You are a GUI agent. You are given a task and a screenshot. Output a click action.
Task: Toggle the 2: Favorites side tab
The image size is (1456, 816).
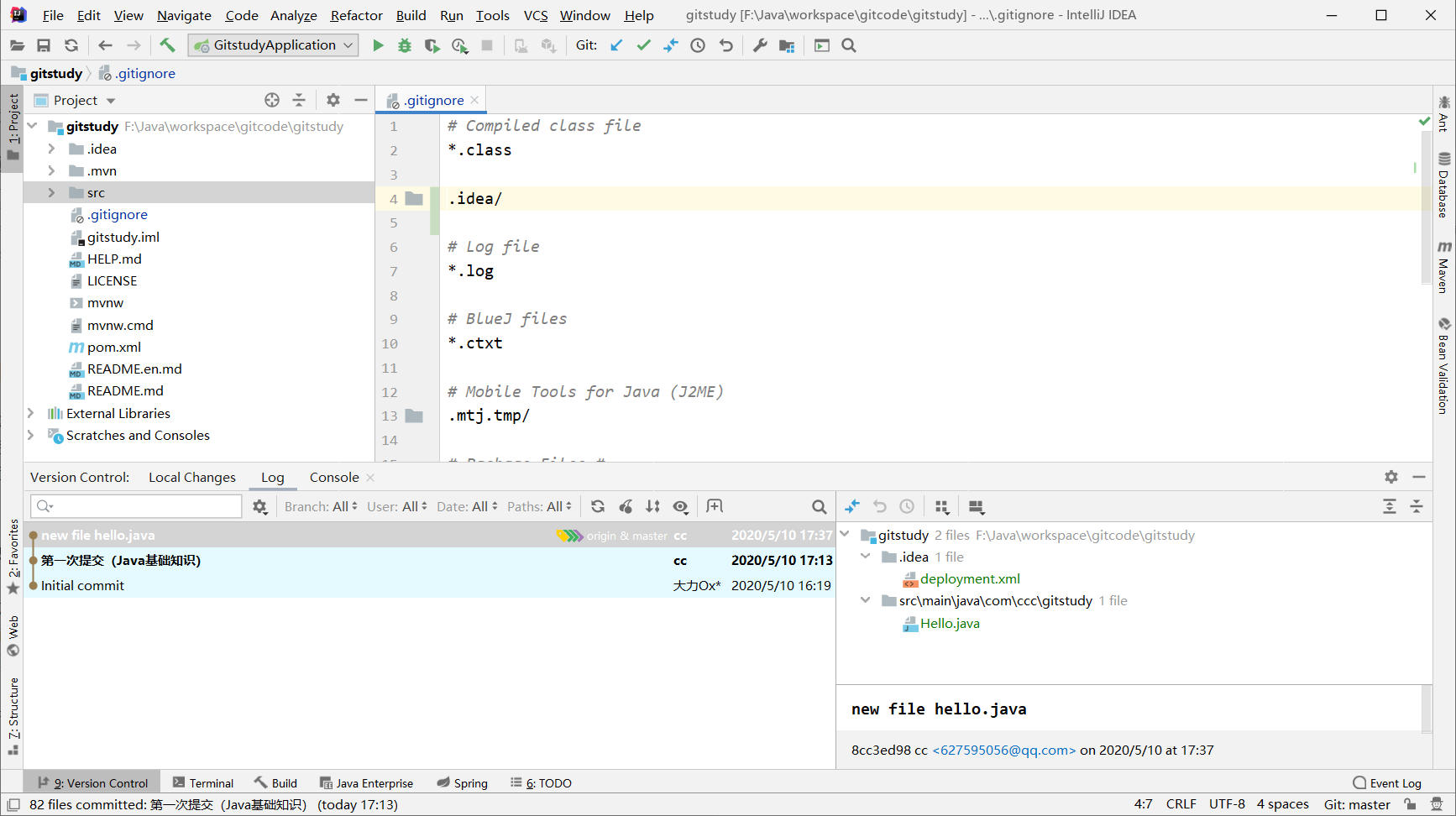click(13, 557)
